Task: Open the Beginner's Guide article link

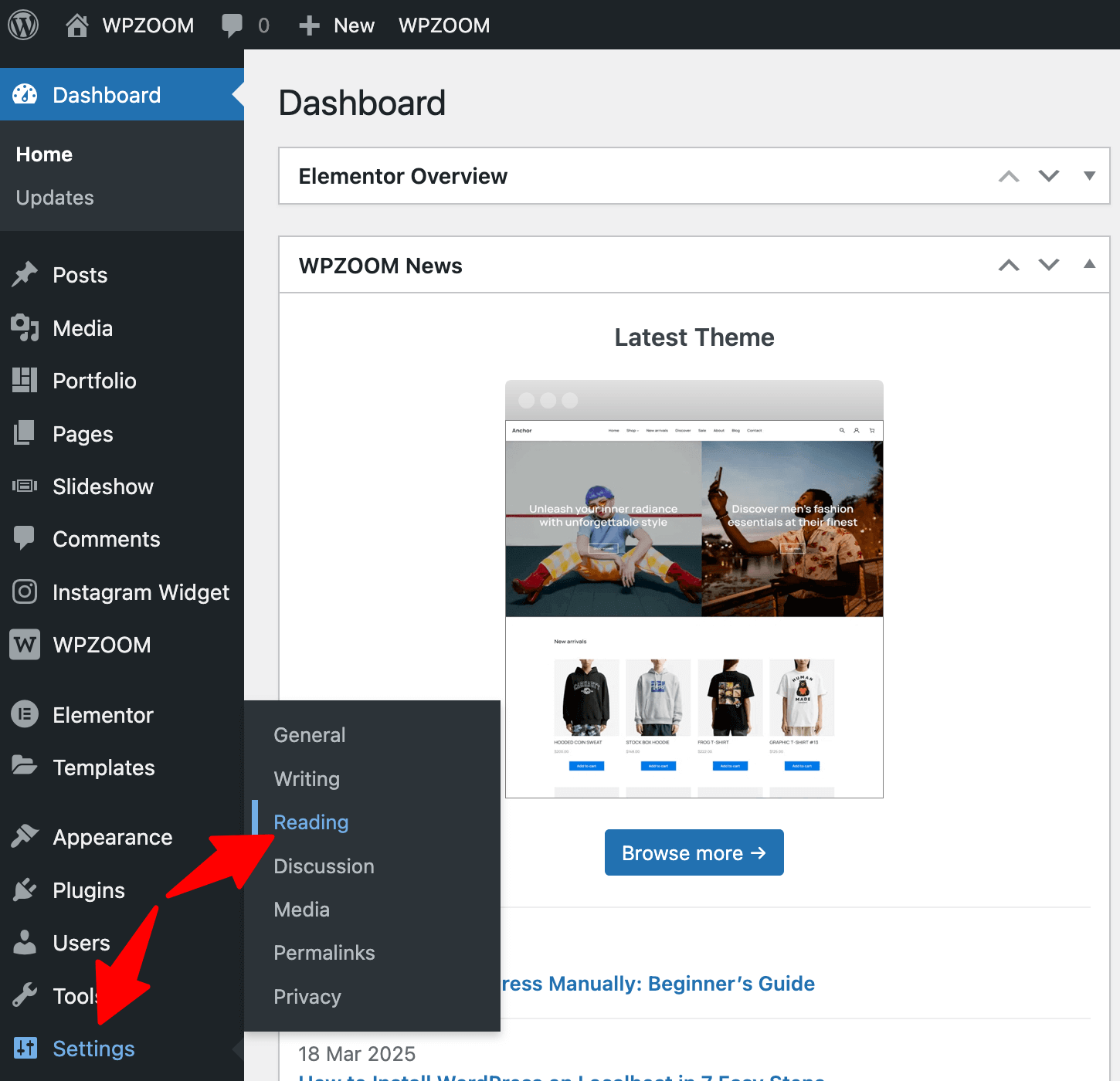Action: tap(658, 984)
